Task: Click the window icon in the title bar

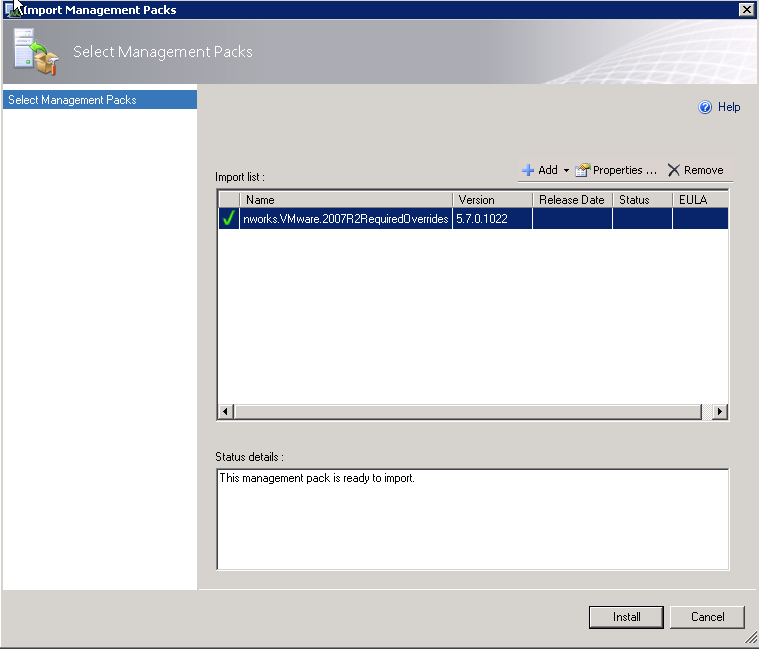Action: (x=13, y=9)
